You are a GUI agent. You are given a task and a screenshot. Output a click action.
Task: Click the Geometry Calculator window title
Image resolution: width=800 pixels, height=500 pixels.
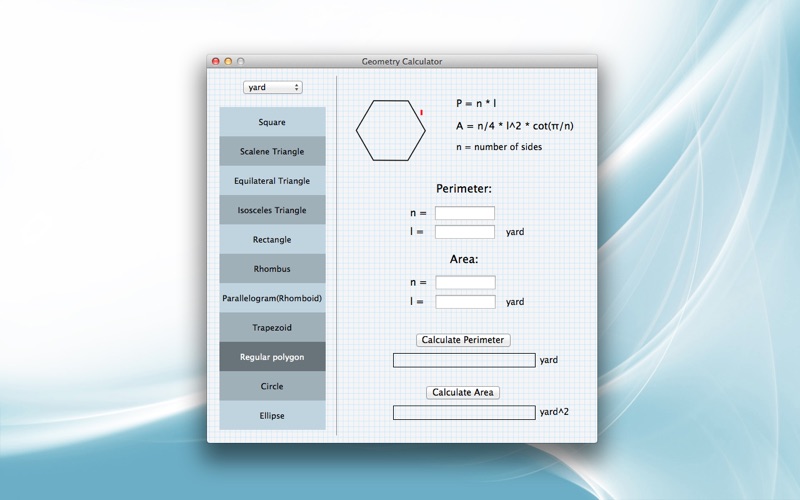402,61
